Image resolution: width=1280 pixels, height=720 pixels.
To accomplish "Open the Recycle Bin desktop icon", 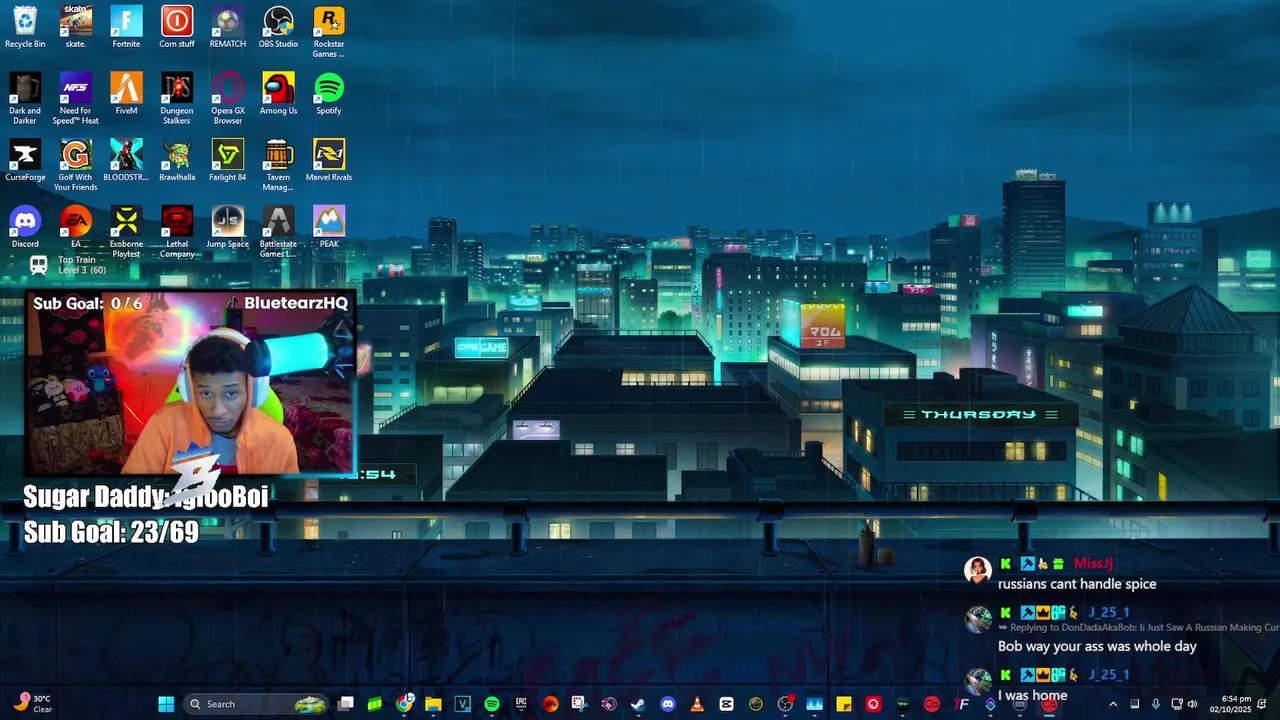I will (25, 27).
